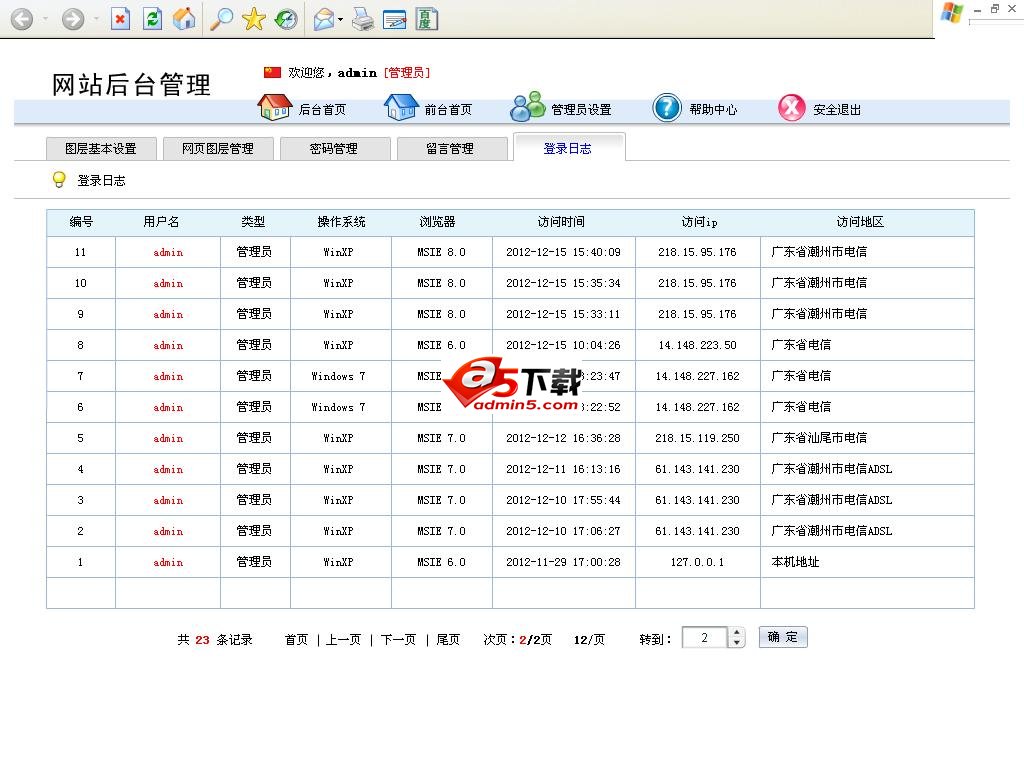This screenshot has height=768, width=1024.
Task: Click the 安全退出 red X icon
Action: pyautogui.click(x=792, y=108)
